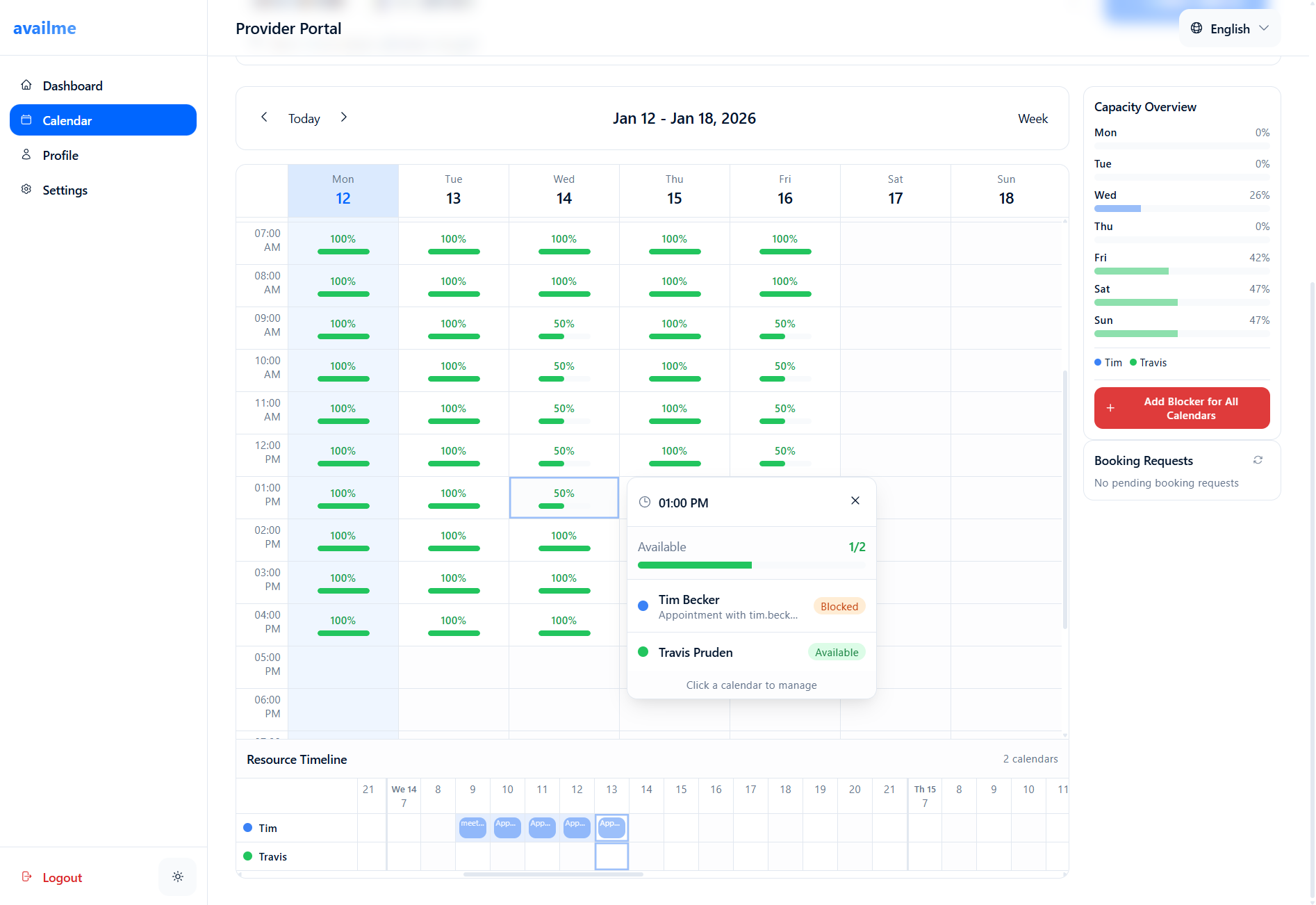Open Settings from the sidebar

[x=65, y=190]
